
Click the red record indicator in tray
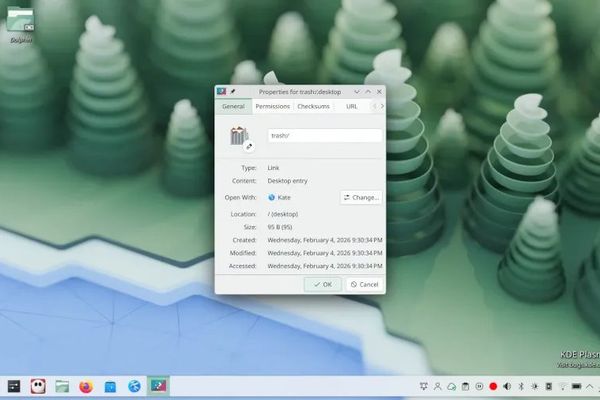point(493,387)
